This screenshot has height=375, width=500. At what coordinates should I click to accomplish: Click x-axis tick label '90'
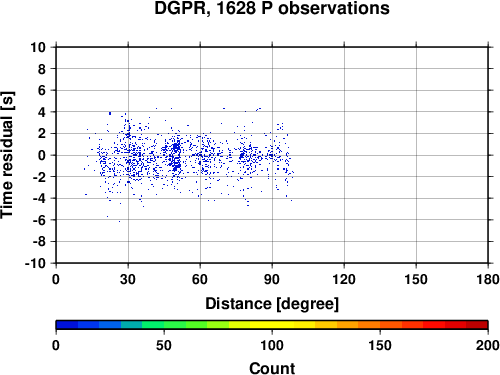click(272, 279)
